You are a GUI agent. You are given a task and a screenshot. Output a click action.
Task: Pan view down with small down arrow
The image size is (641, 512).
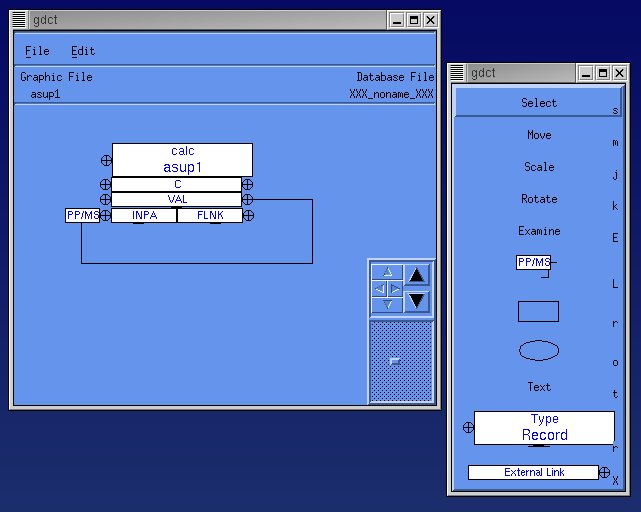pos(388,305)
